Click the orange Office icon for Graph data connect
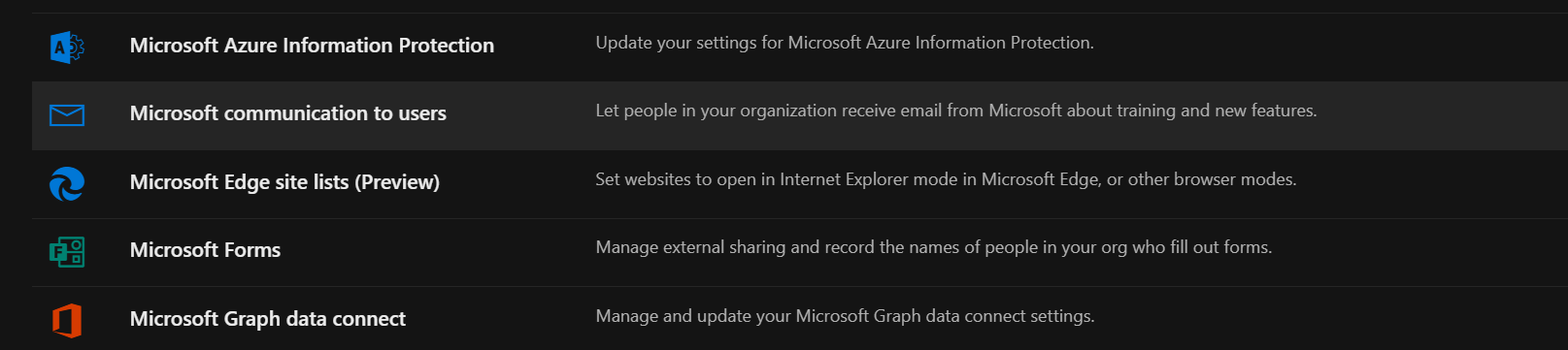Screen dimensions: 1568x350 click(67, 320)
